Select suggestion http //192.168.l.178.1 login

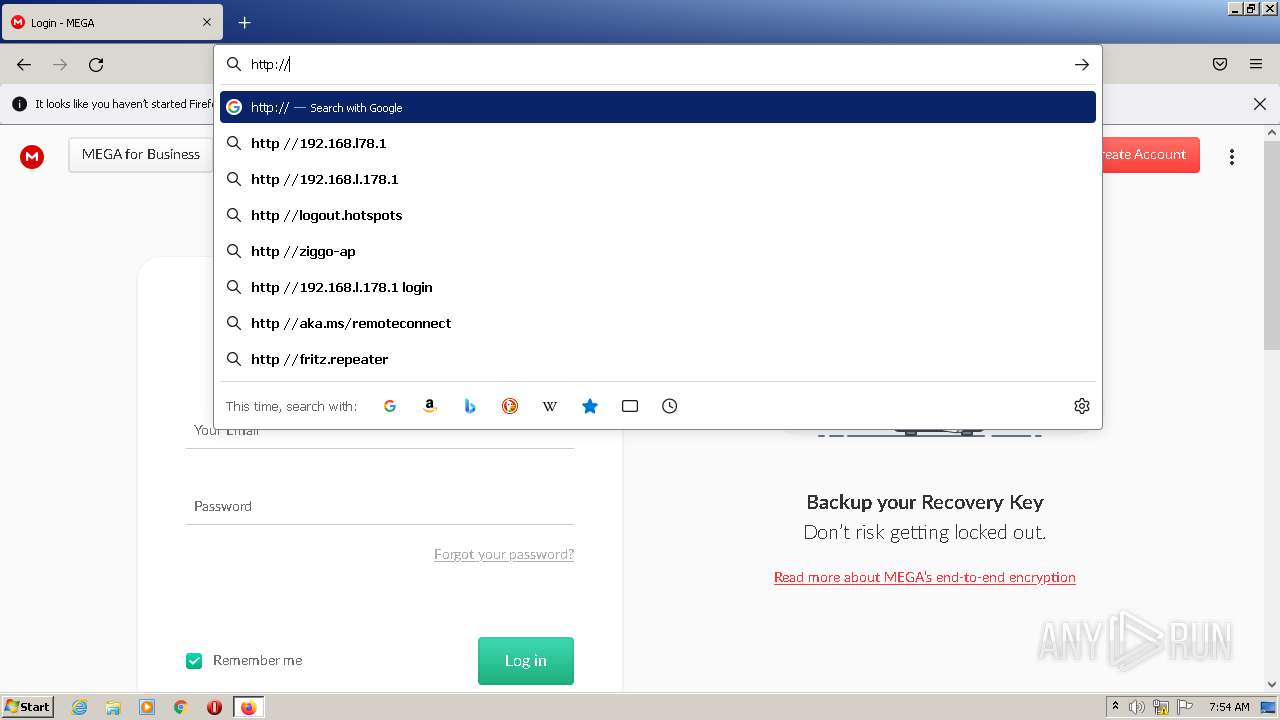658,287
